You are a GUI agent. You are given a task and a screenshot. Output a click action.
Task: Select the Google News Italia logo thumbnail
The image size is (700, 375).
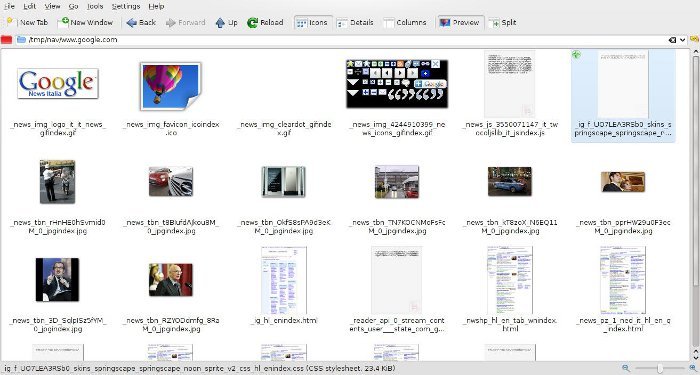(x=58, y=83)
